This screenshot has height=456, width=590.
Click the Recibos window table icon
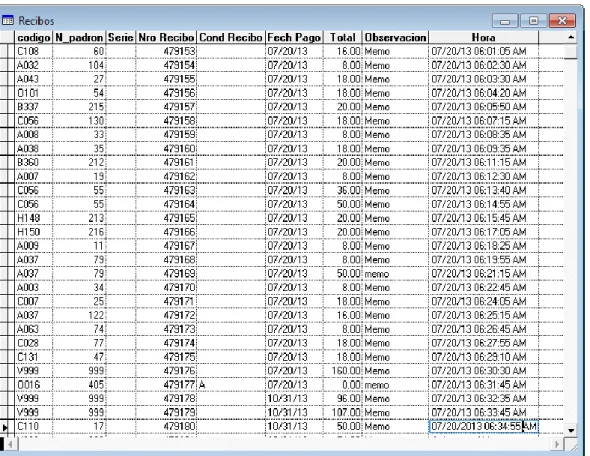pyautogui.click(x=8, y=20)
